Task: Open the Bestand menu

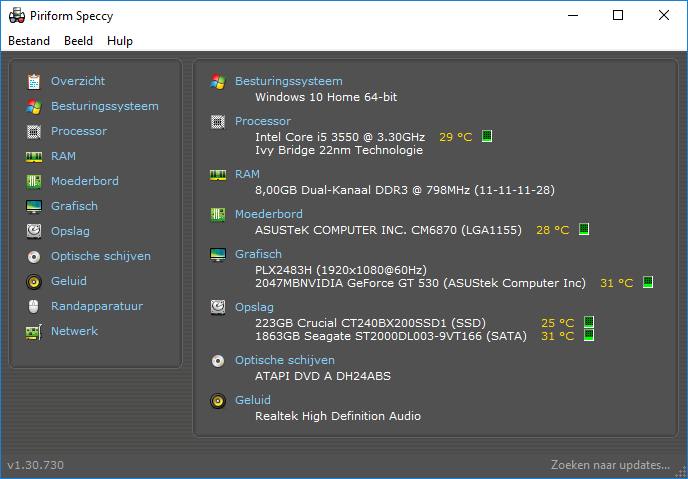Action: [29, 41]
